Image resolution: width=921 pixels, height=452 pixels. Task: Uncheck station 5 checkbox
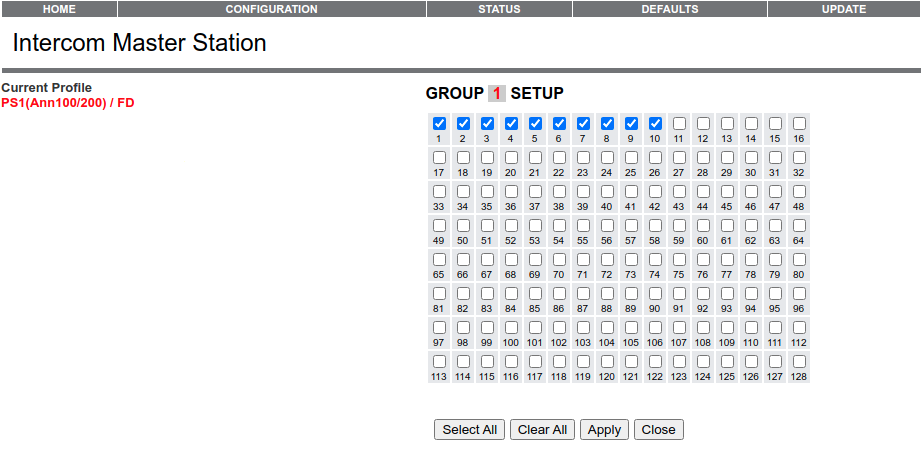pyautogui.click(x=535, y=124)
